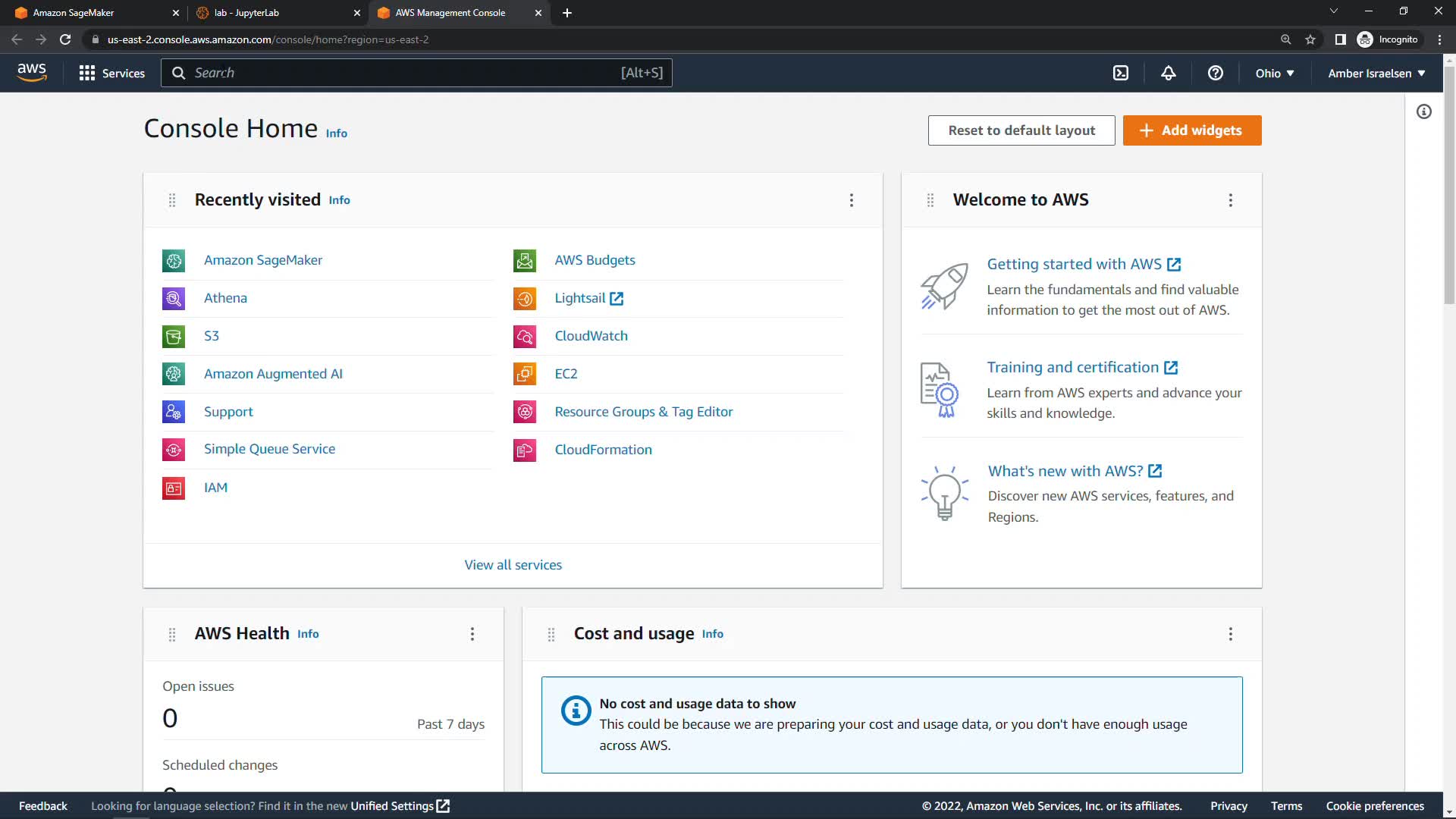Image resolution: width=1456 pixels, height=819 pixels.
Task: Expand the Ohio region dropdown
Action: (x=1274, y=74)
